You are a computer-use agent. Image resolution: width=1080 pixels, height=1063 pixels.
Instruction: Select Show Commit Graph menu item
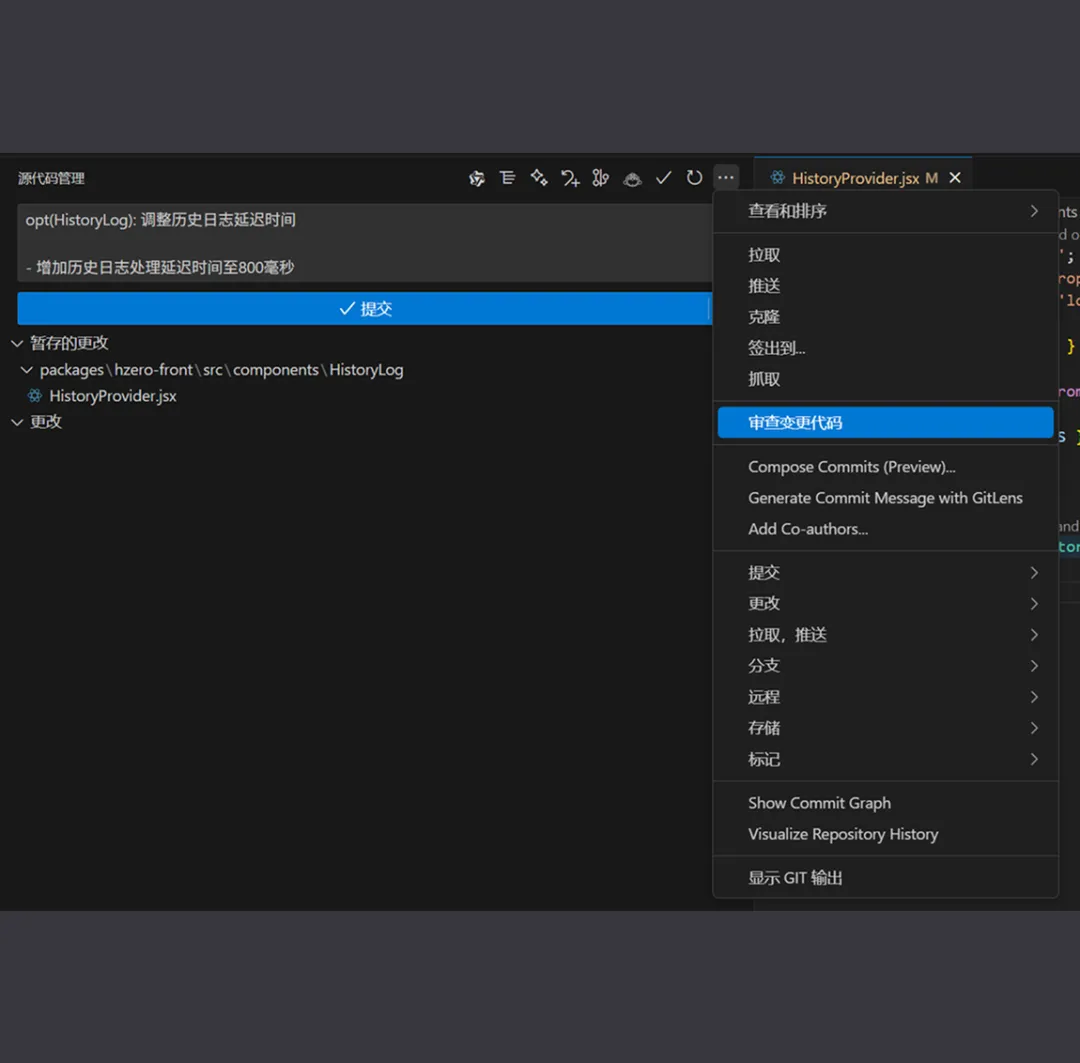pyautogui.click(x=886, y=803)
